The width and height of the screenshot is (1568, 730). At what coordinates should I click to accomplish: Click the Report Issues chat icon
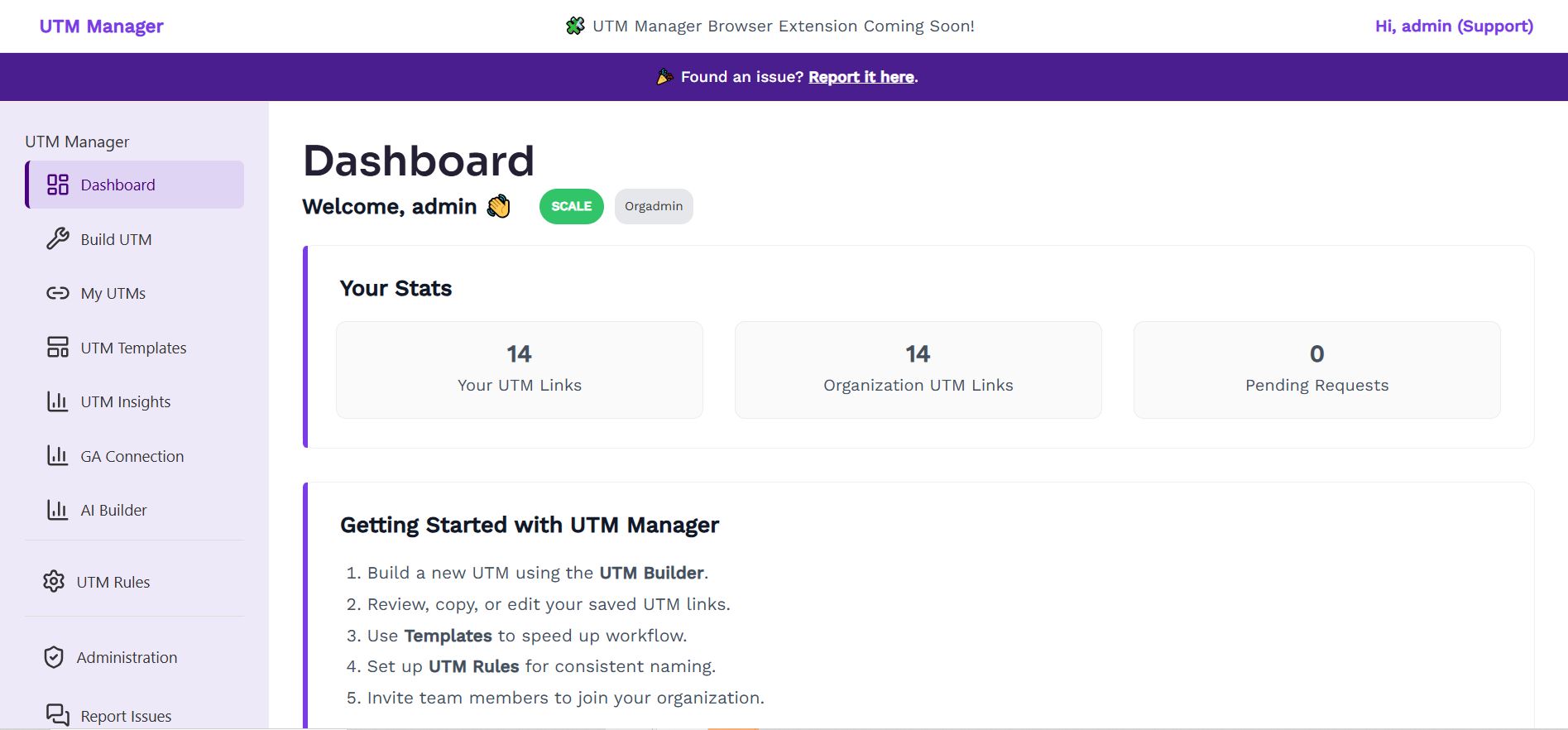(56, 713)
